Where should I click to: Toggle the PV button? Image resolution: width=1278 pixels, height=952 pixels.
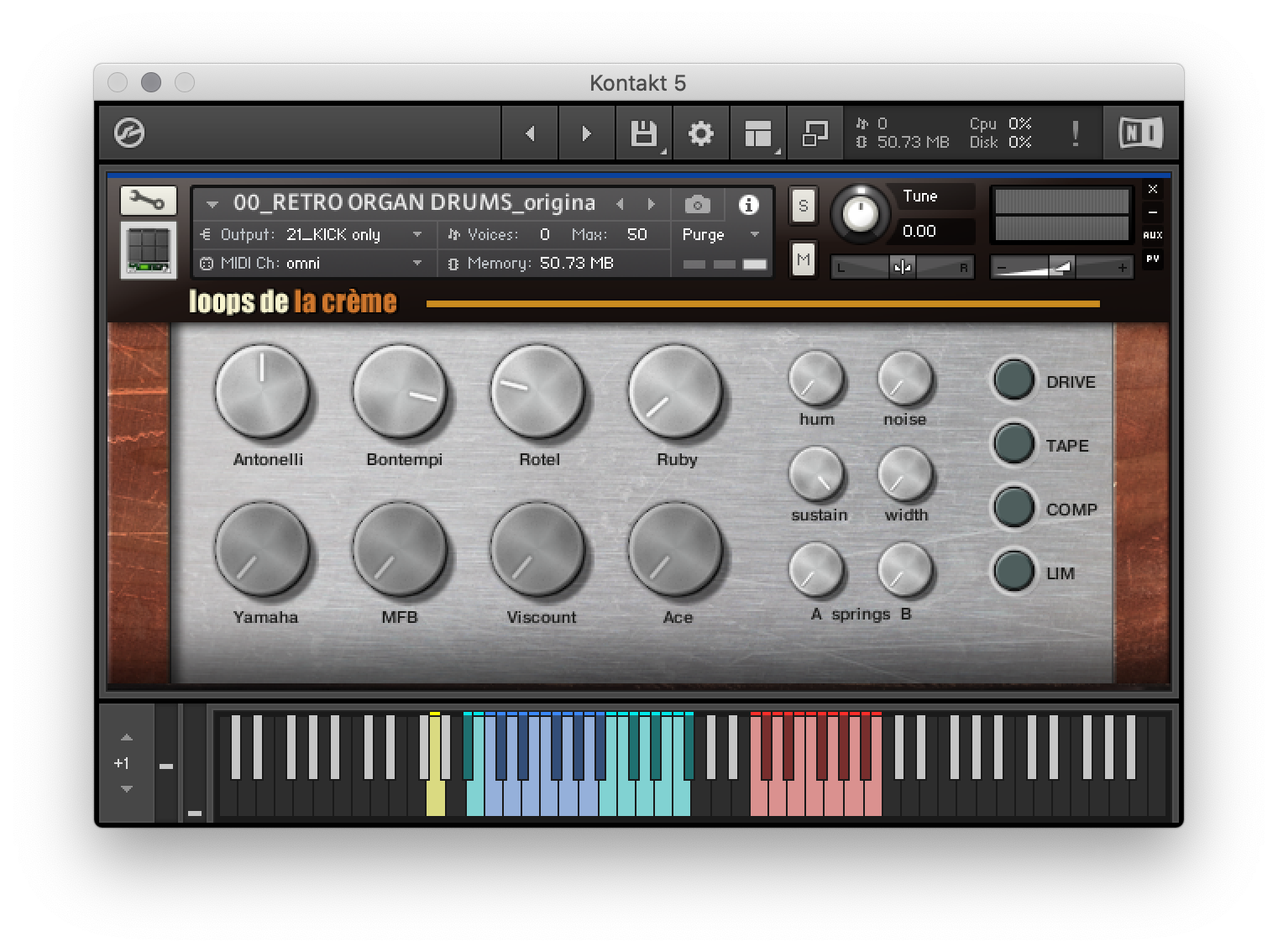coord(1153,259)
